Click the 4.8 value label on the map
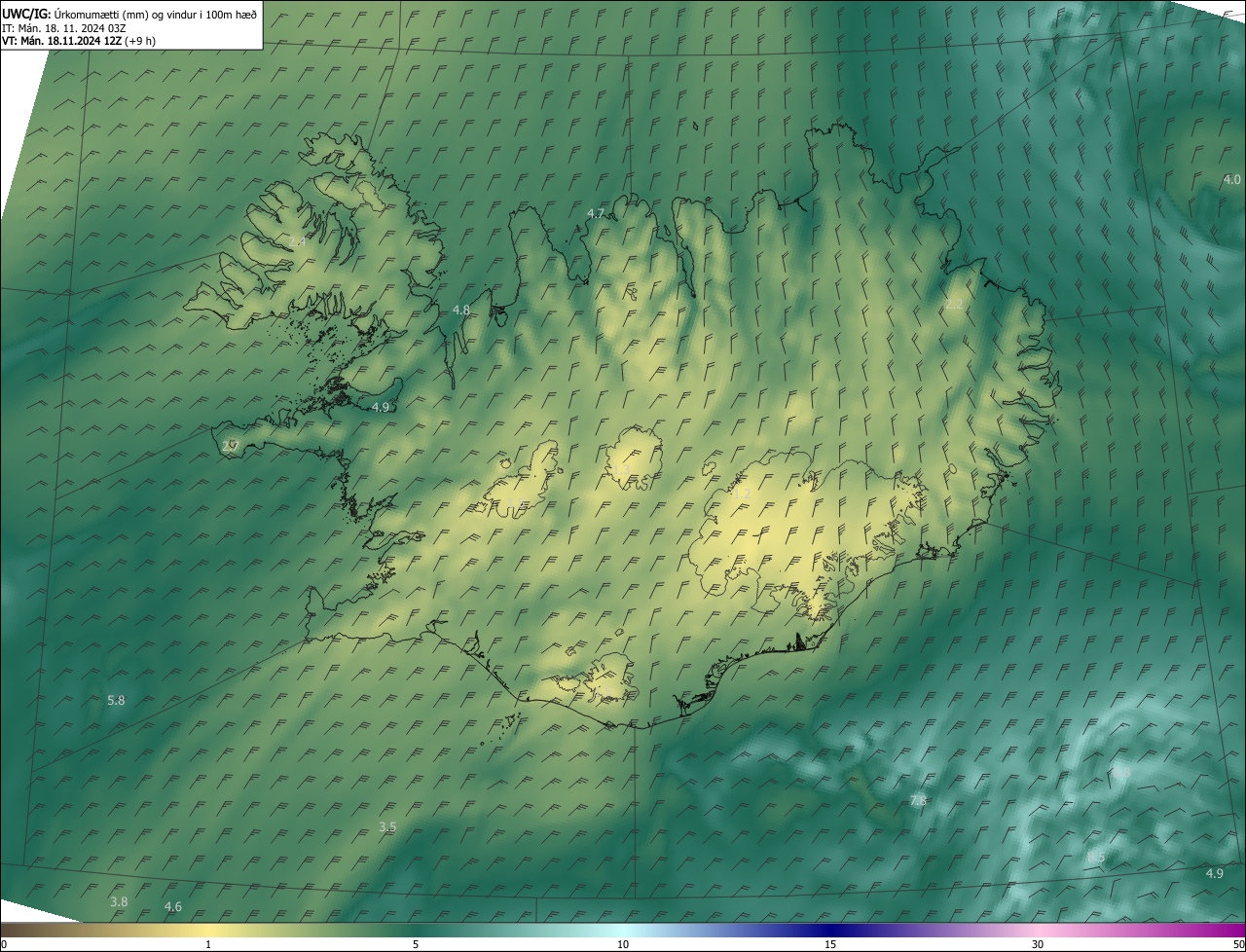 [x=461, y=310]
